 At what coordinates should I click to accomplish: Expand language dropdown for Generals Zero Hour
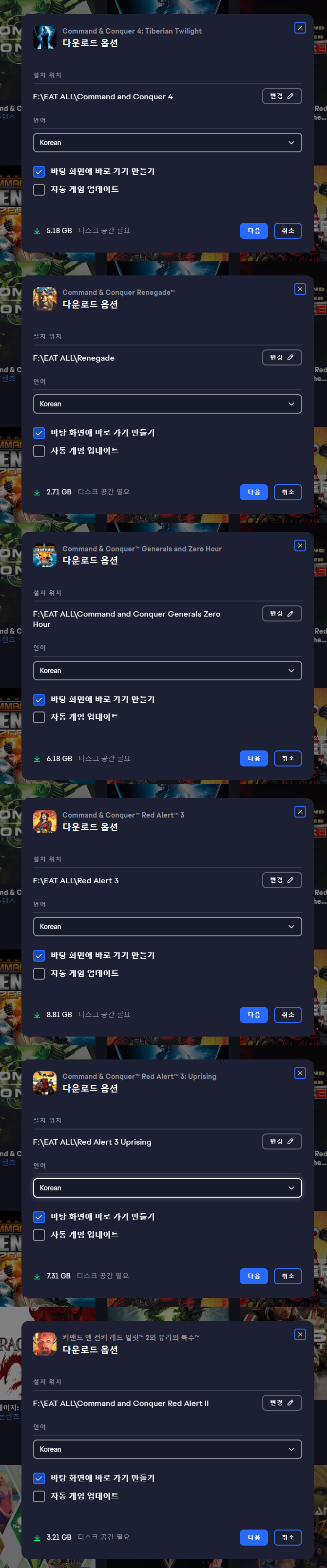click(167, 670)
